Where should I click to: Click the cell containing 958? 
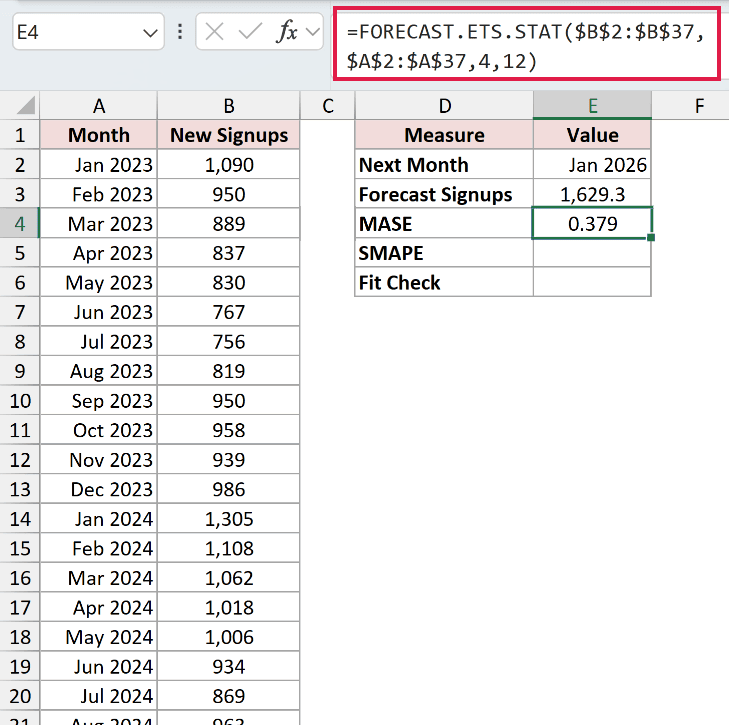click(x=229, y=430)
